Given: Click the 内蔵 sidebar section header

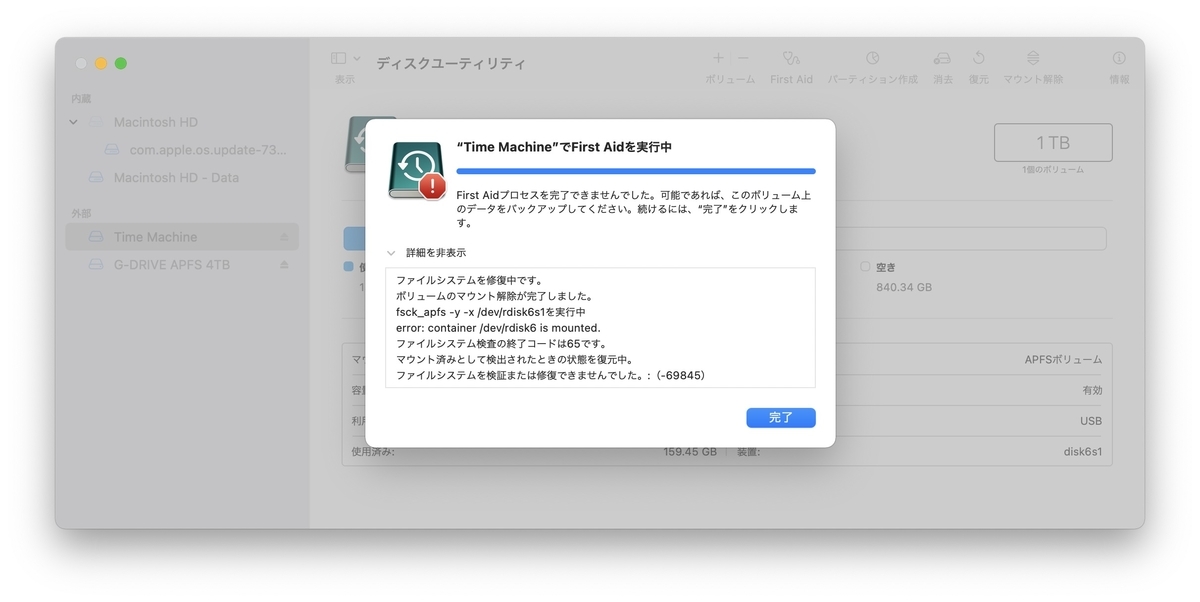Looking at the screenshot, I should click(x=81, y=99).
